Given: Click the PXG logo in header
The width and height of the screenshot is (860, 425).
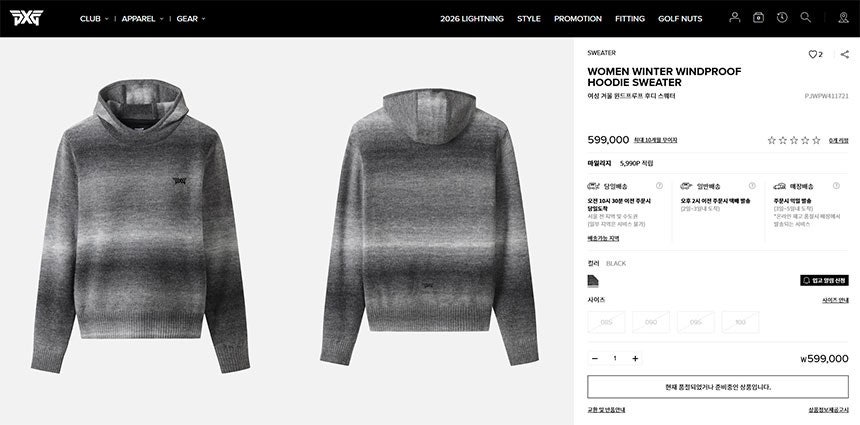Looking at the screenshot, I should tap(26, 18).
